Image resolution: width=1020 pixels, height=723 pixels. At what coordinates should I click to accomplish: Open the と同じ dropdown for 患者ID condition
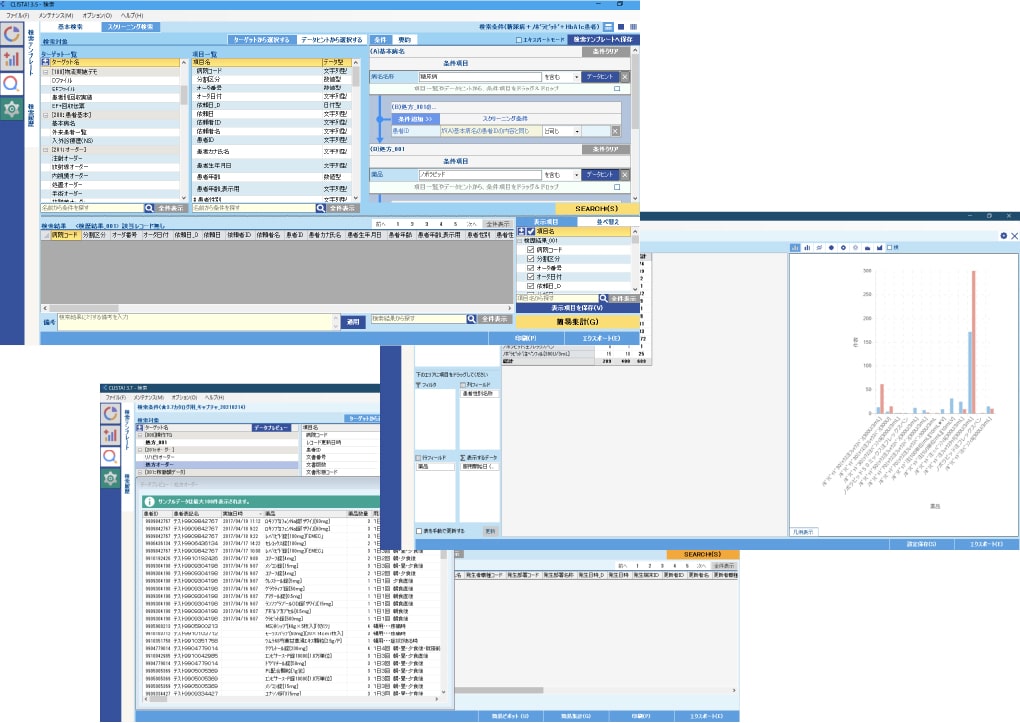tap(577, 130)
